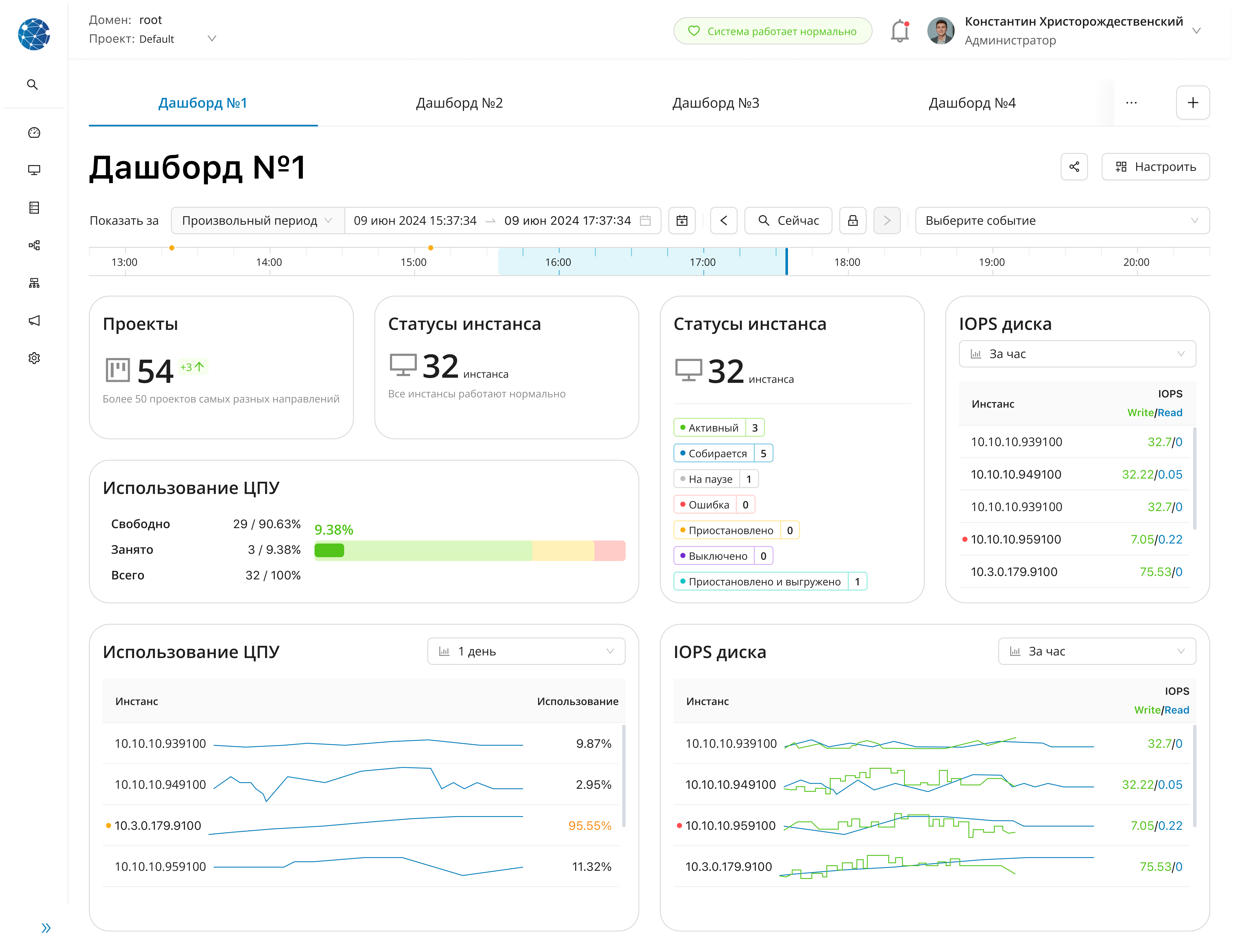The width and height of the screenshot is (1235, 952).
Task: Click the projects board icon
Action: pyautogui.click(x=118, y=370)
